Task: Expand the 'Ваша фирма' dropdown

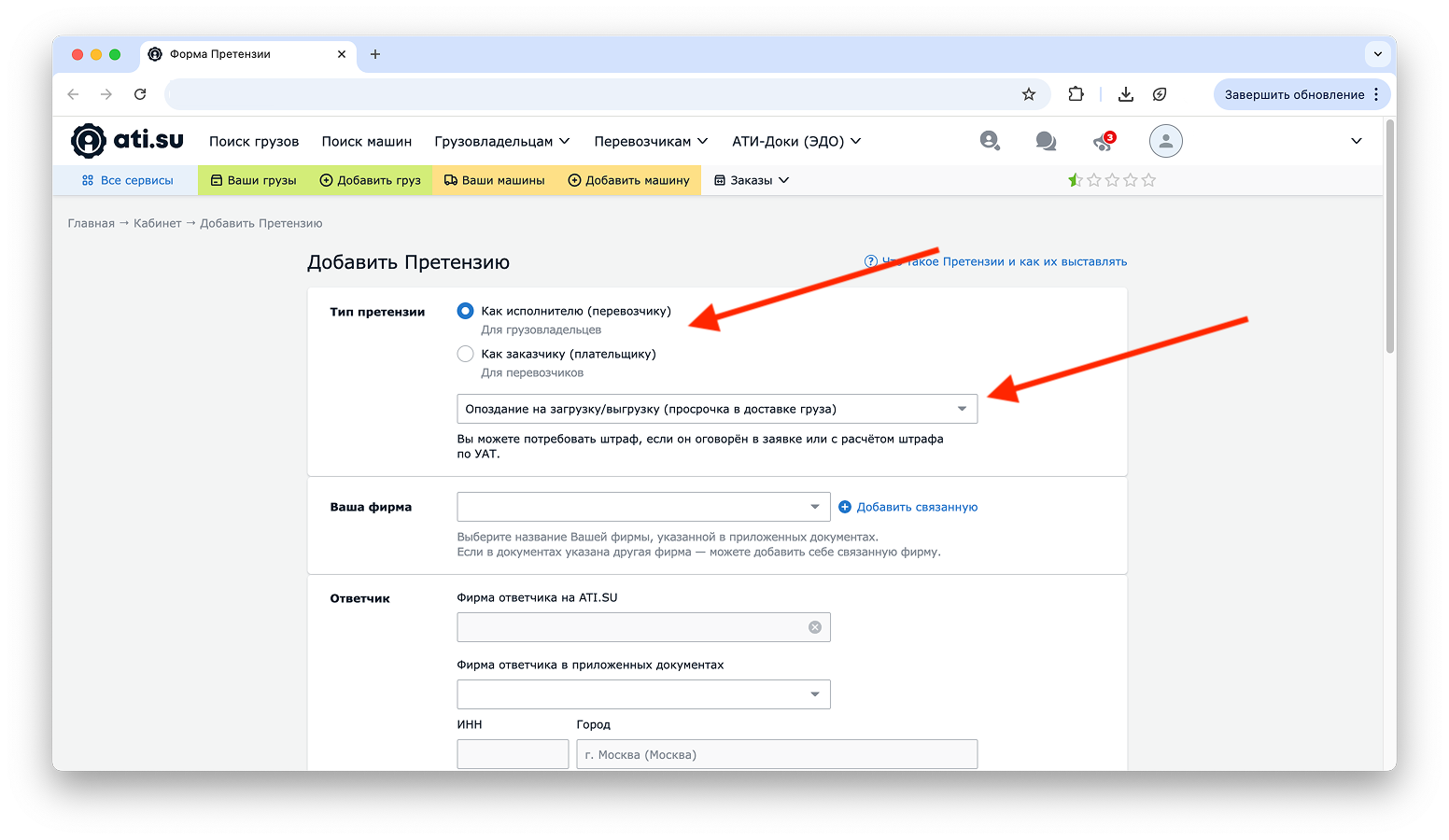Action: point(642,507)
